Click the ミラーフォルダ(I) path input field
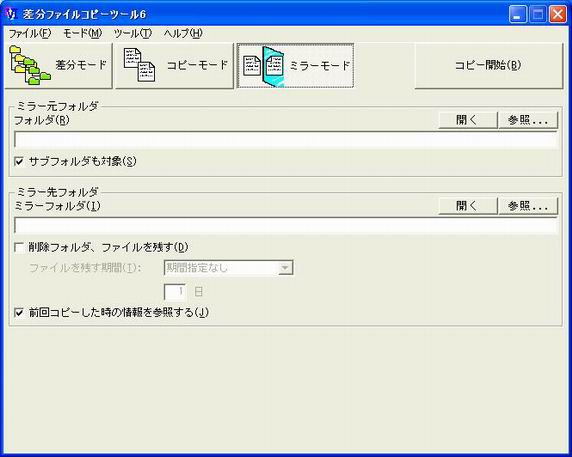Image resolution: width=572 pixels, height=457 pixels. coord(286,225)
